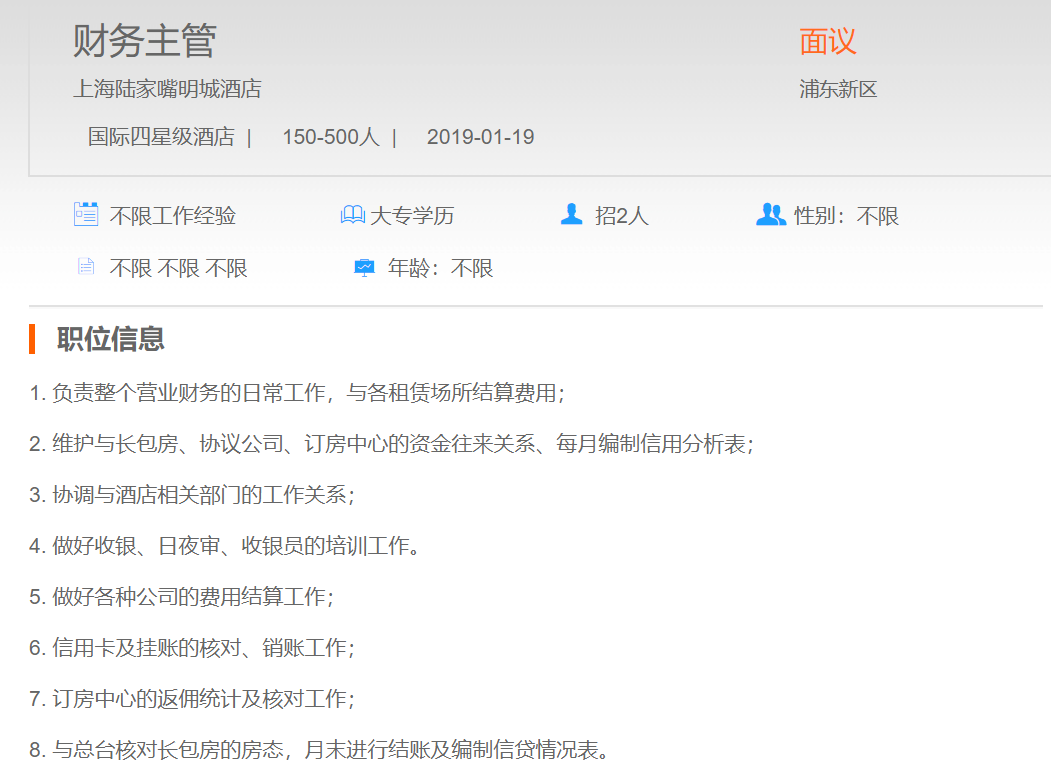Click the 150-500人 company size text
This screenshot has width=1051, height=777.
330,137
